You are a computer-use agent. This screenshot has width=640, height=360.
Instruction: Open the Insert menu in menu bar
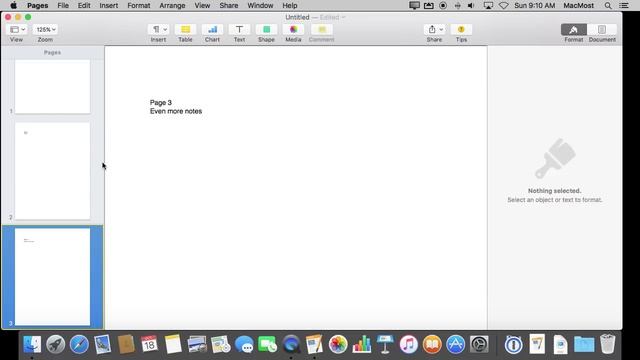(x=109, y=5)
